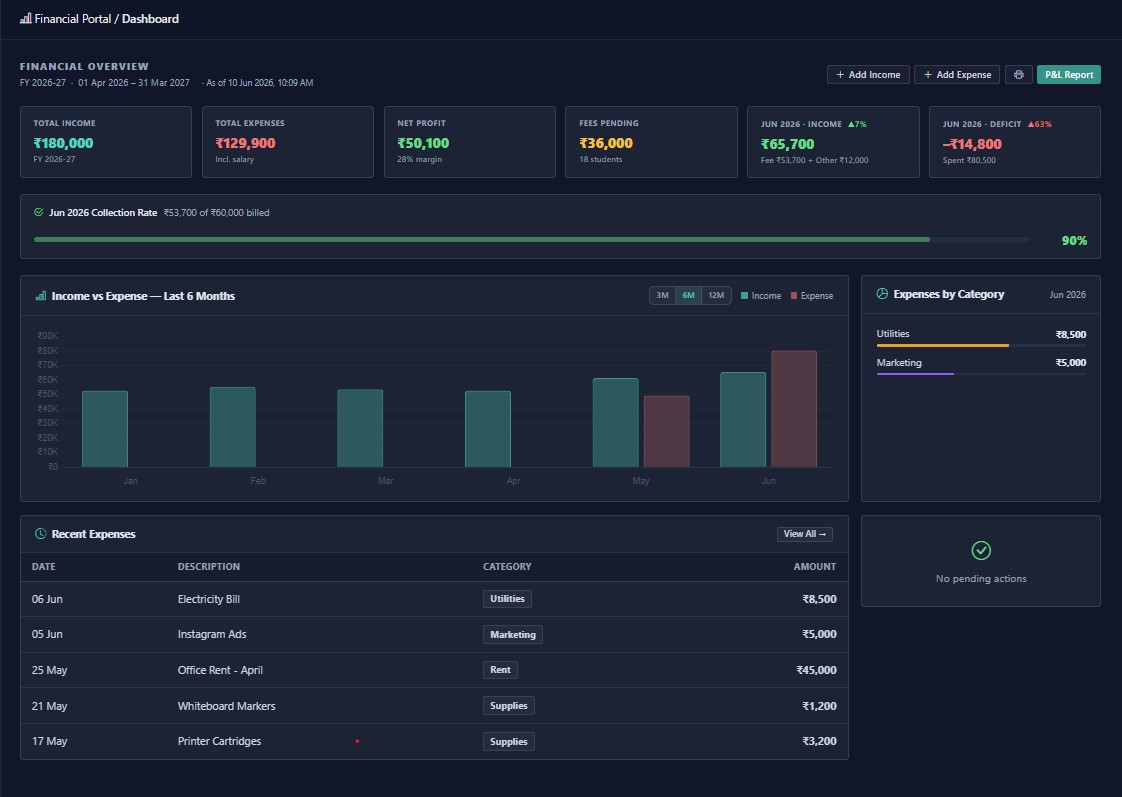Click the Printer Cartridges description
Viewport: 1122px width, 797px height.
click(x=219, y=741)
